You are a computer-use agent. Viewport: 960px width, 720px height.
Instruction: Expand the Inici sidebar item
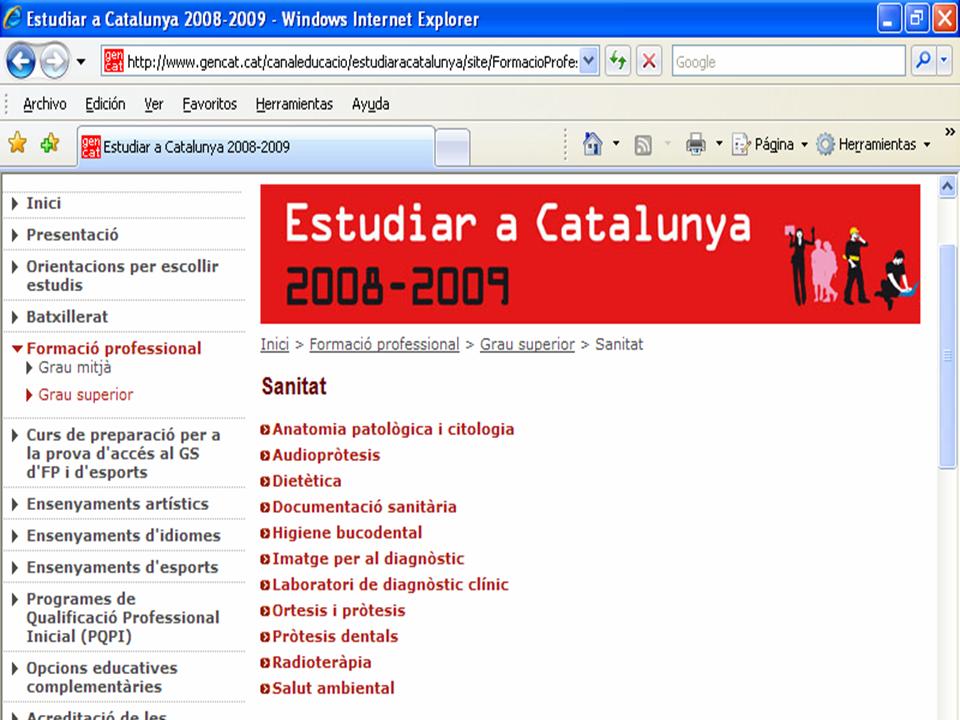click(x=43, y=203)
